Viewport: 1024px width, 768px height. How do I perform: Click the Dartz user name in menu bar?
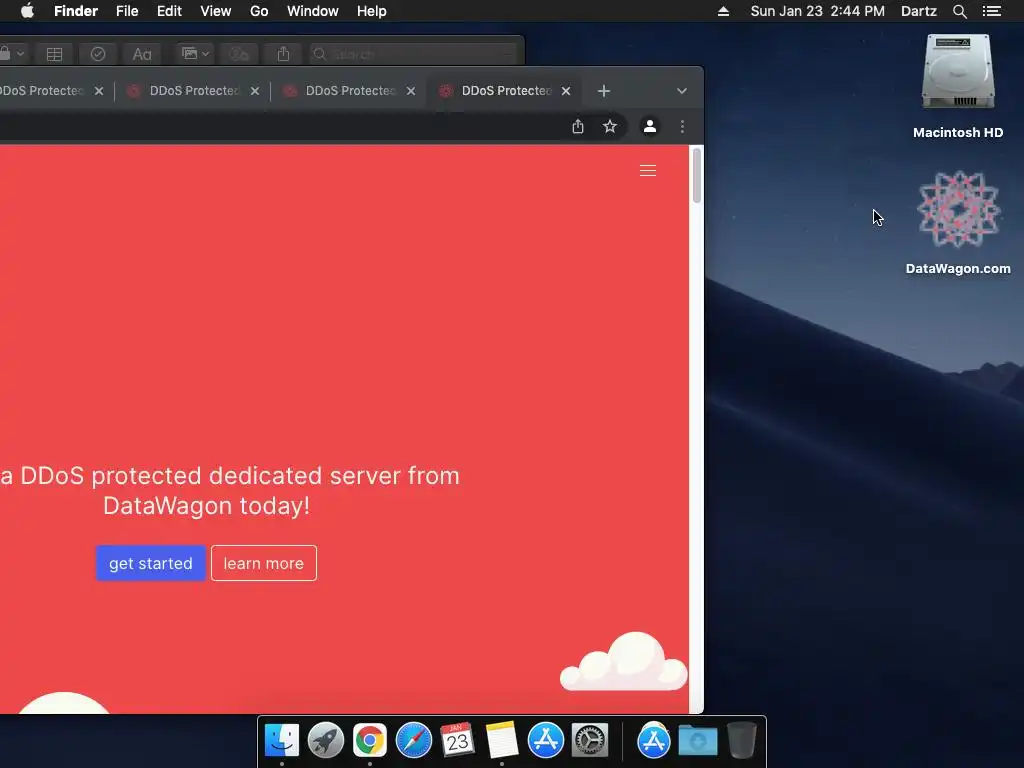coord(918,11)
